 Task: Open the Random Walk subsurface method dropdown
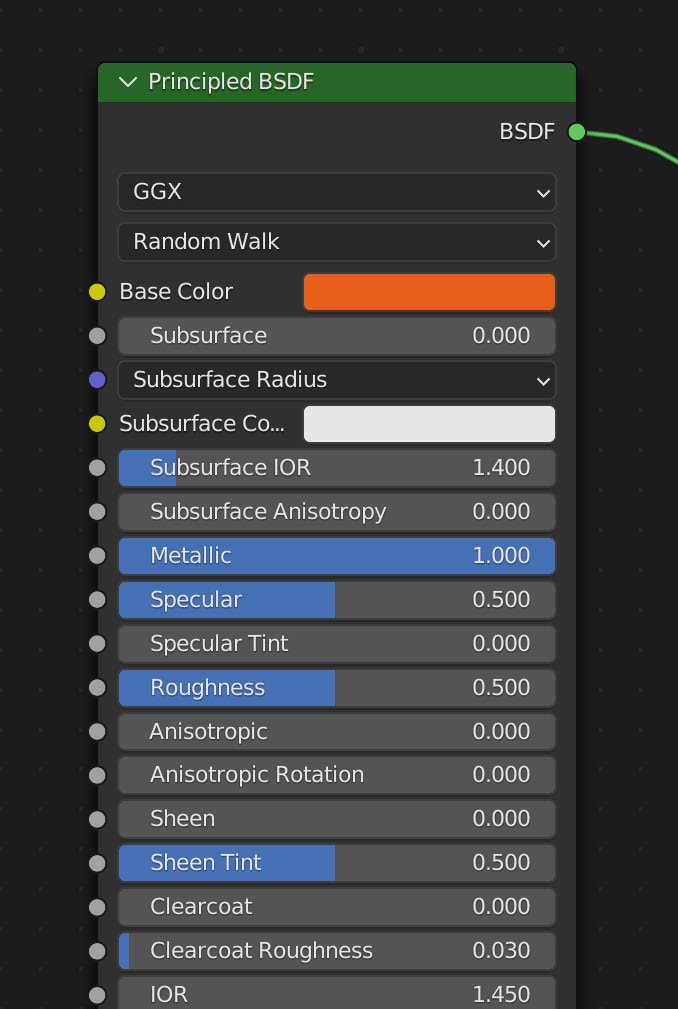337,241
